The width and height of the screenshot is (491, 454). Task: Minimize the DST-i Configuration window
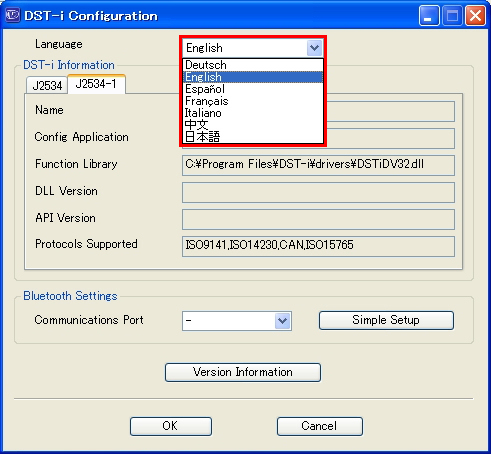pyautogui.click(x=429, y=16)
